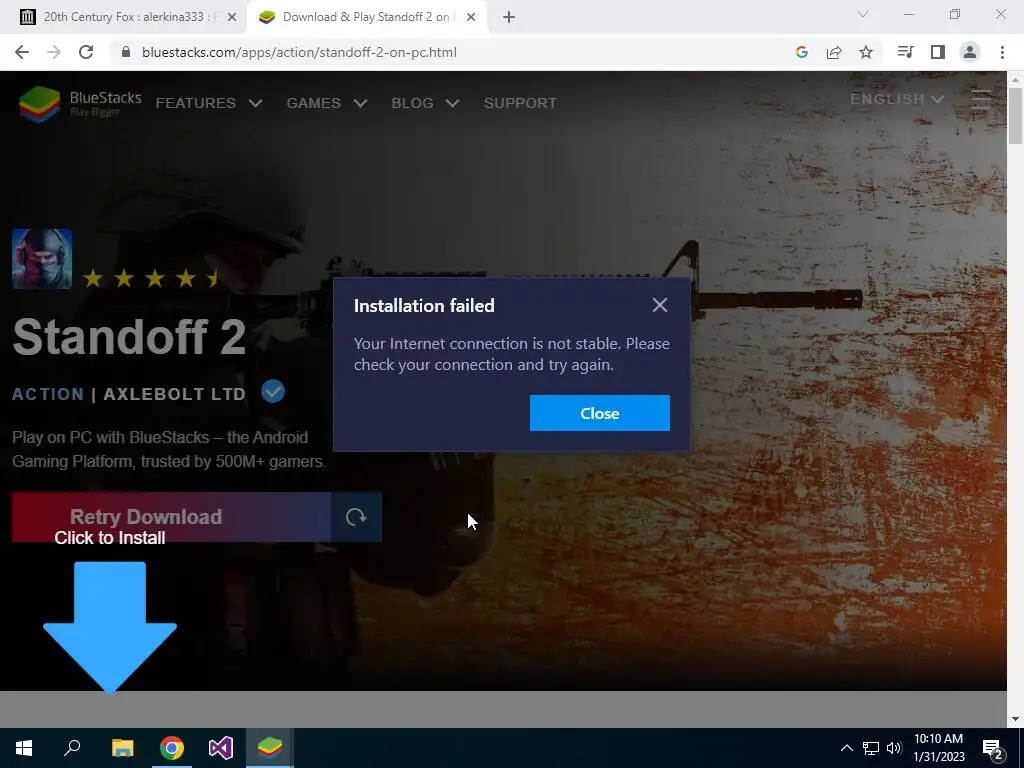Screen dimensions: 1024x768
Task: Open File Explorer from taskbar
Action: 122,748
